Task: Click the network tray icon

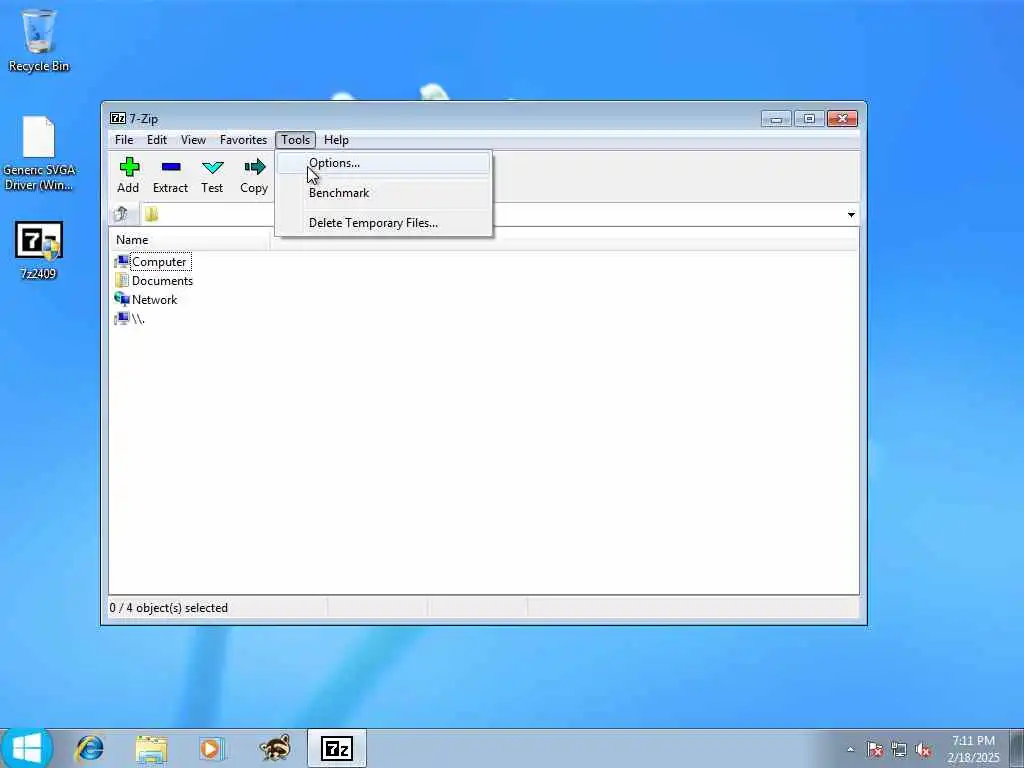Action: (899, 750)
